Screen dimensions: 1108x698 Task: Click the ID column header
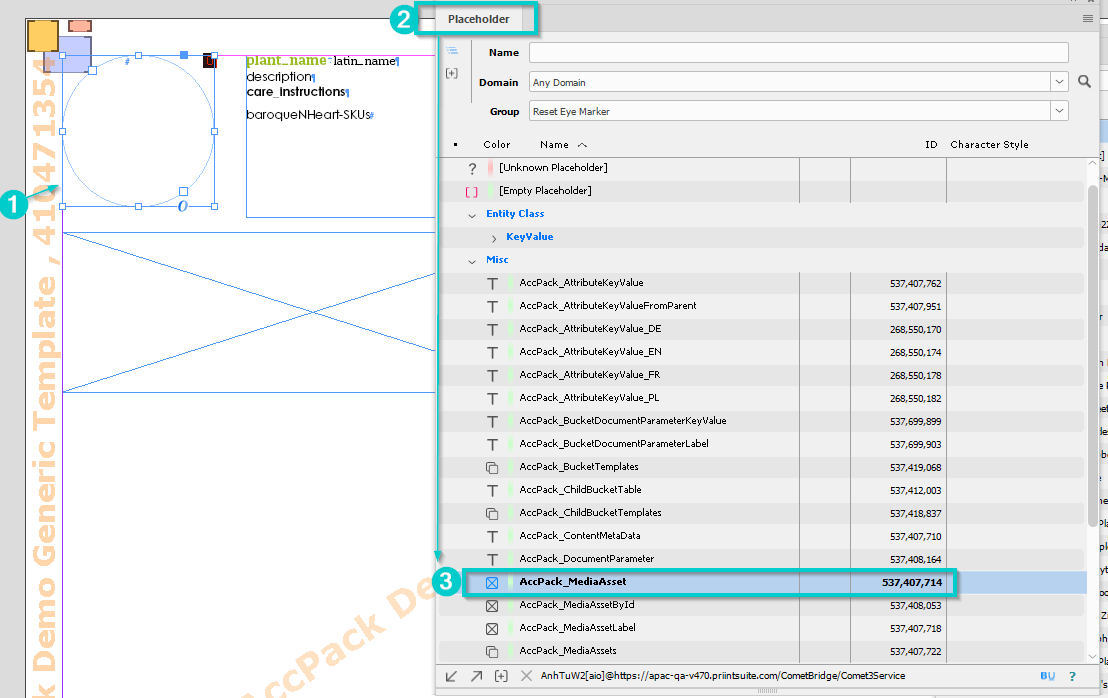(931, 144)
